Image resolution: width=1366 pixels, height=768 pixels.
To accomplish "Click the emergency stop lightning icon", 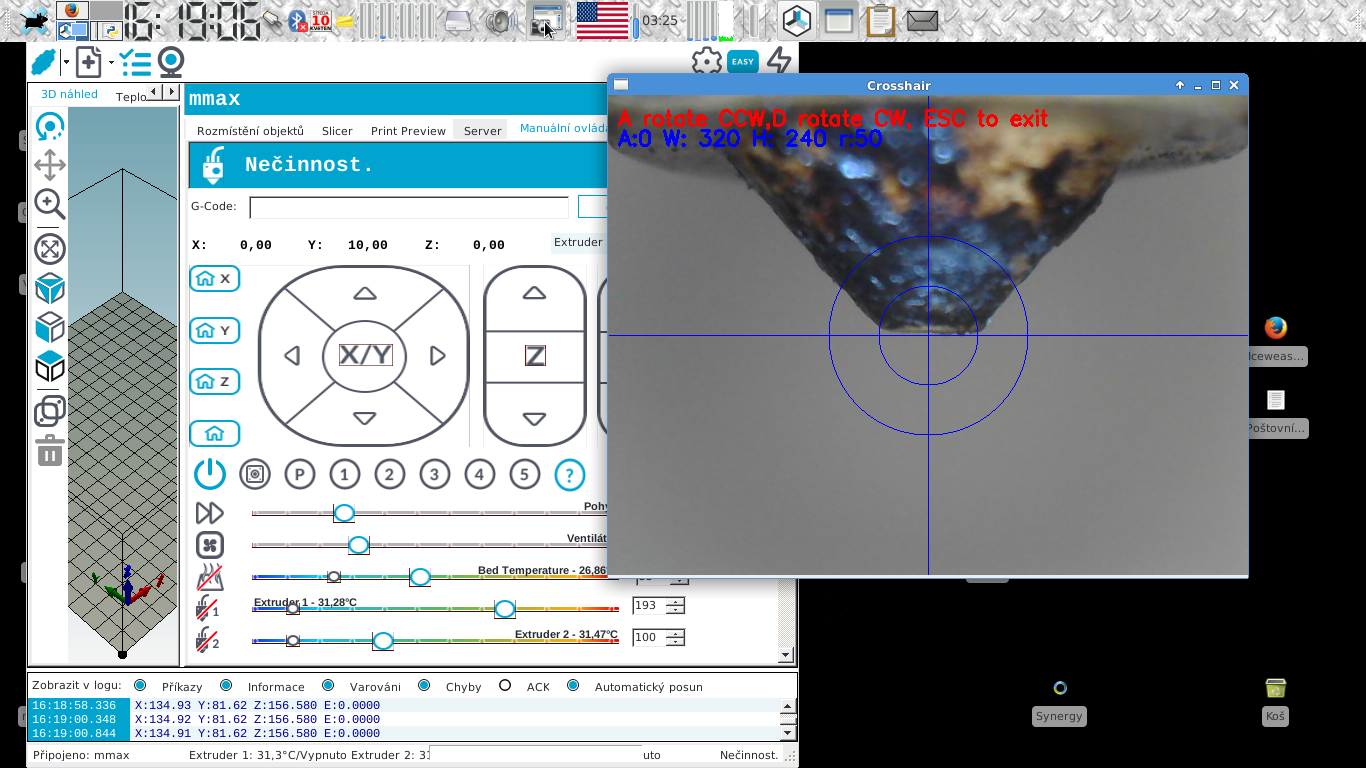I will tap(779, 62).
